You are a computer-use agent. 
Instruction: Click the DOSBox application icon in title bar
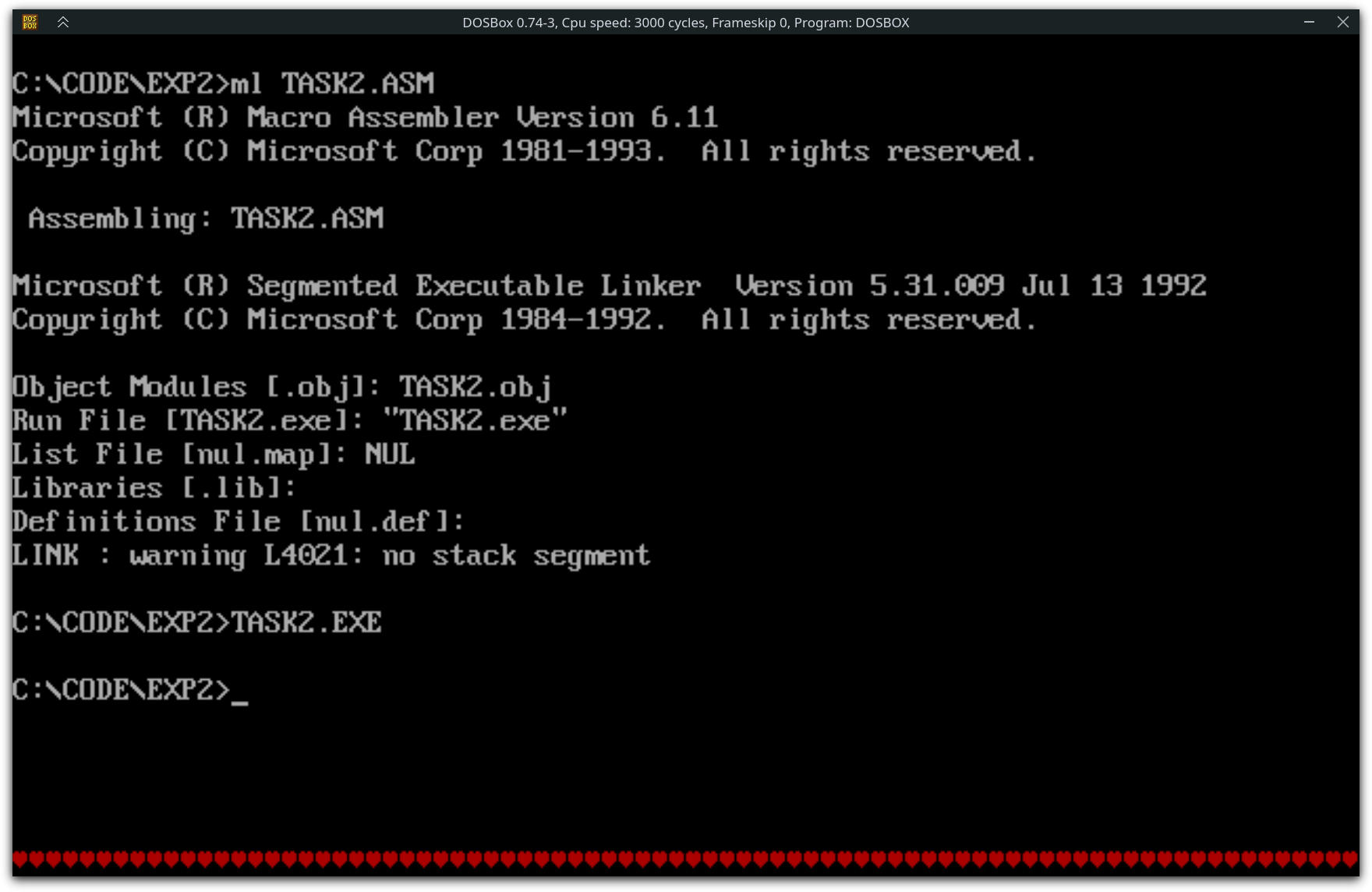coord(30,22)
